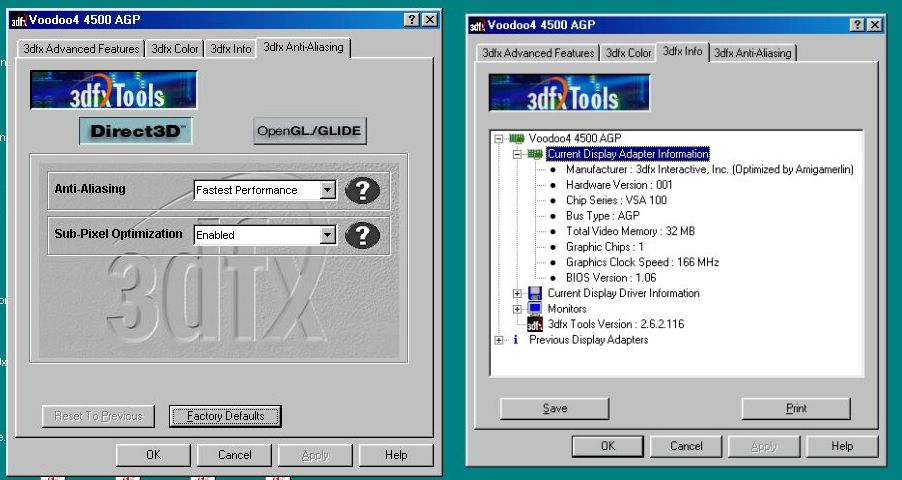The width and height of the screenshot is (902, 480).
Task: Collapse the Voodoo4 4500 AGP root node
Action: click(x=499, y=139)
